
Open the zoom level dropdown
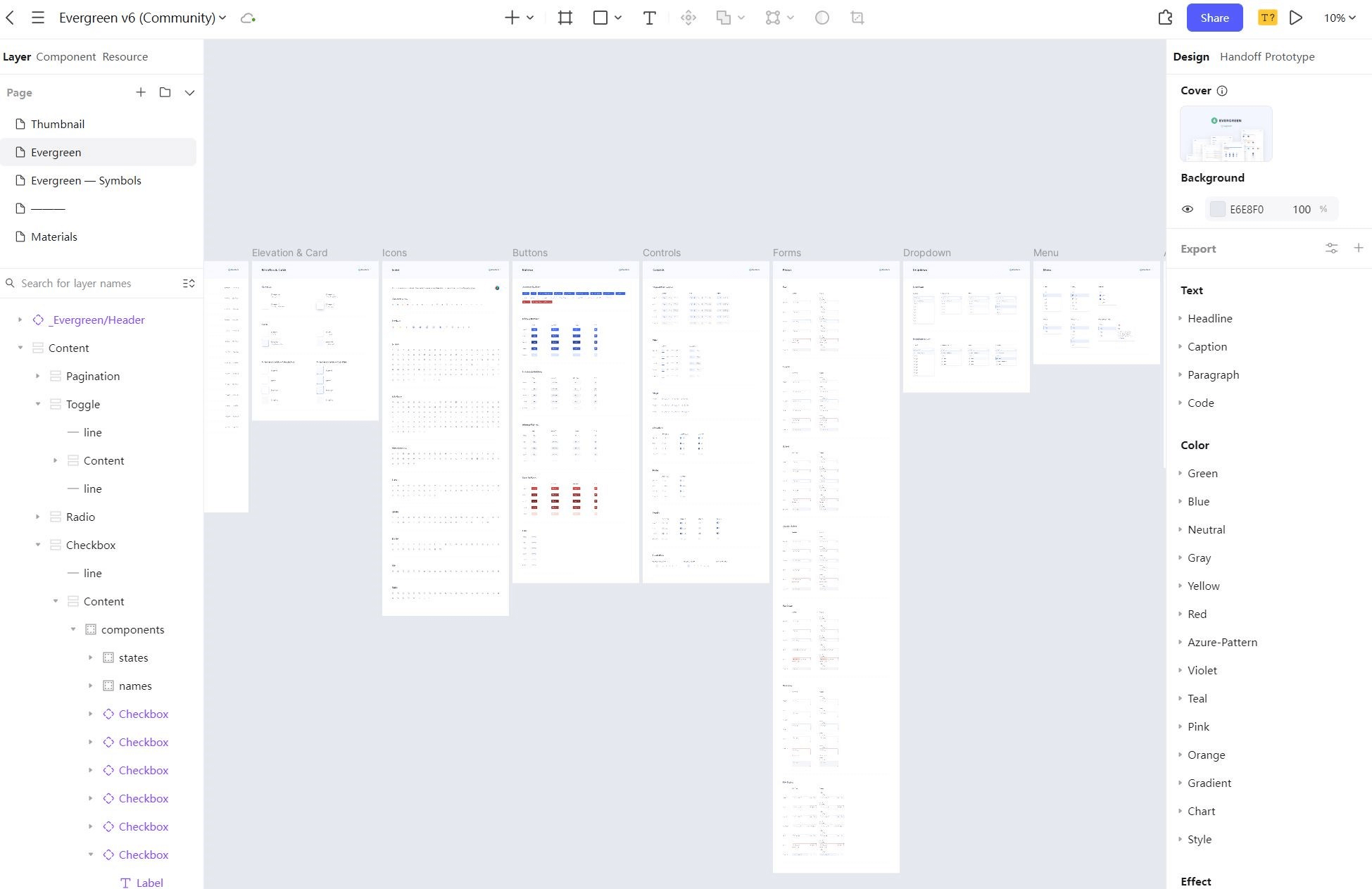(x=1339, y=18)
